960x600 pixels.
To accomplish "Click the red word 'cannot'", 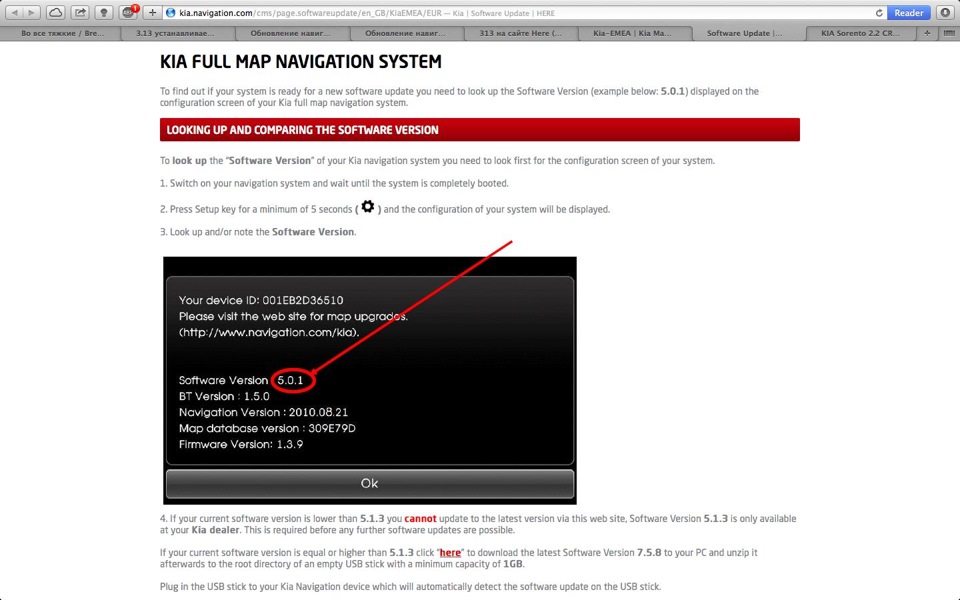I will point(420,519).
